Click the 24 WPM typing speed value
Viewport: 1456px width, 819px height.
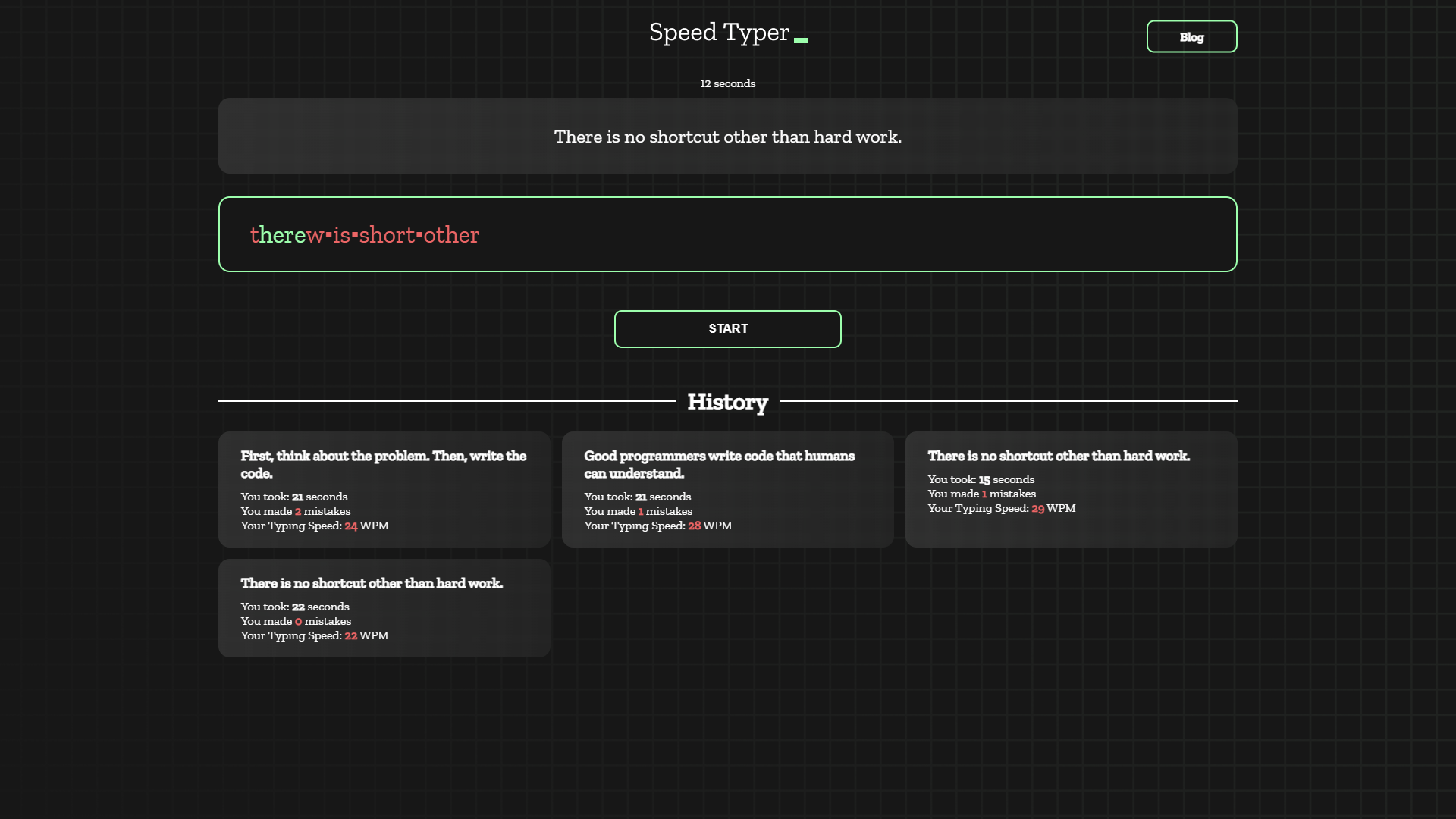351,526
